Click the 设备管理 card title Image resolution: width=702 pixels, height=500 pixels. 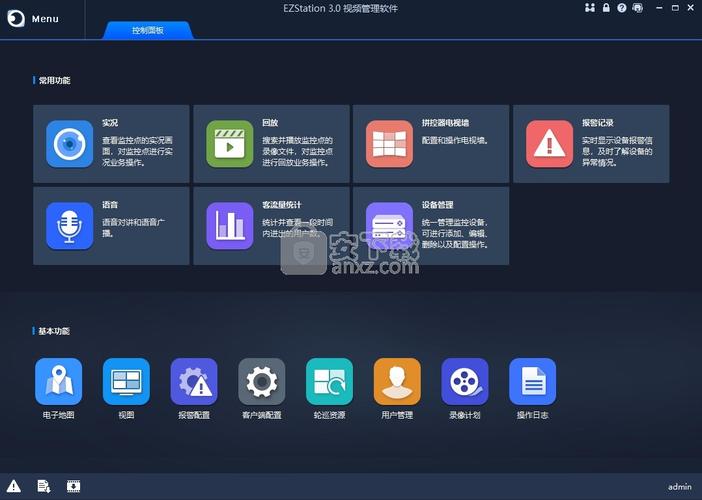click(437, 205)
